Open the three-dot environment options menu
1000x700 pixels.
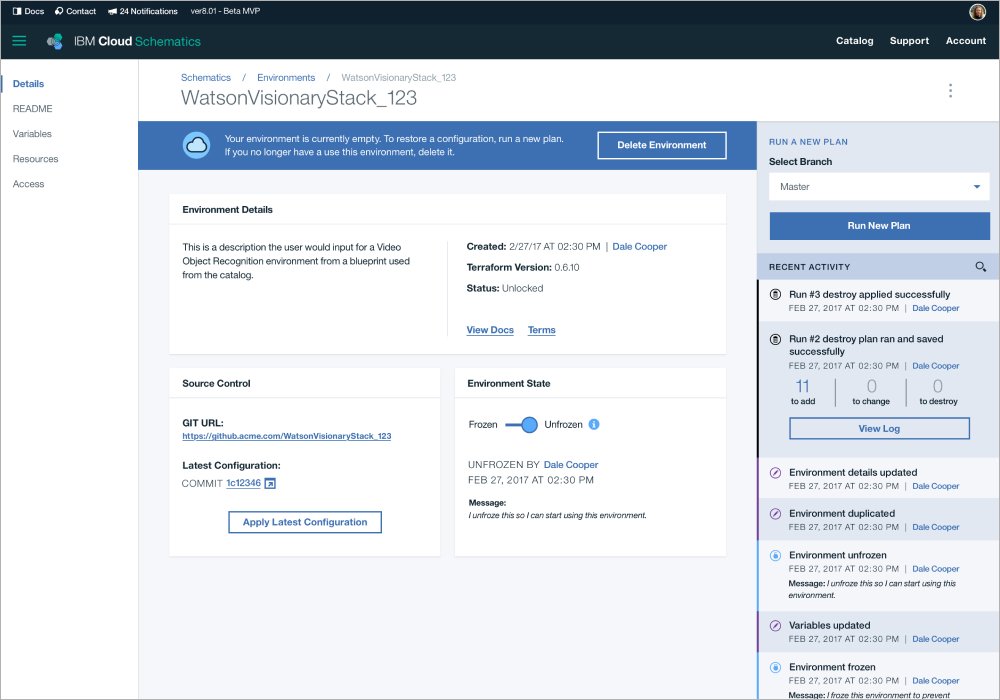point(950,91)
